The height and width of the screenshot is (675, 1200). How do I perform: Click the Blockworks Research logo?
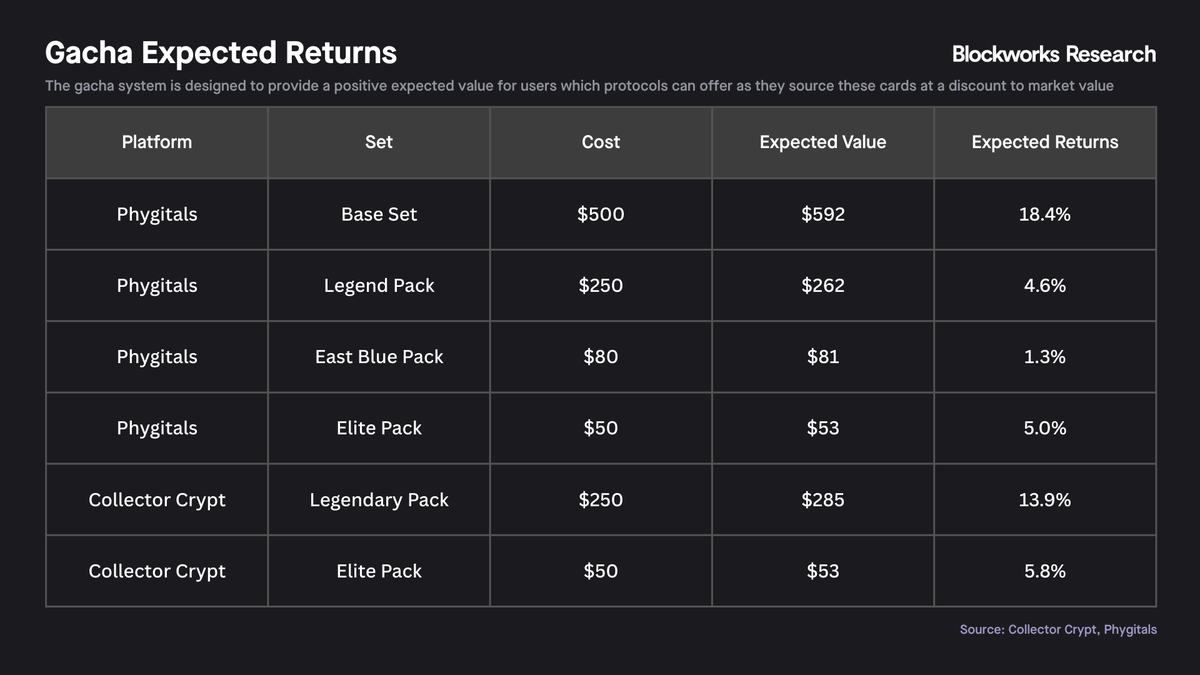1053,54
